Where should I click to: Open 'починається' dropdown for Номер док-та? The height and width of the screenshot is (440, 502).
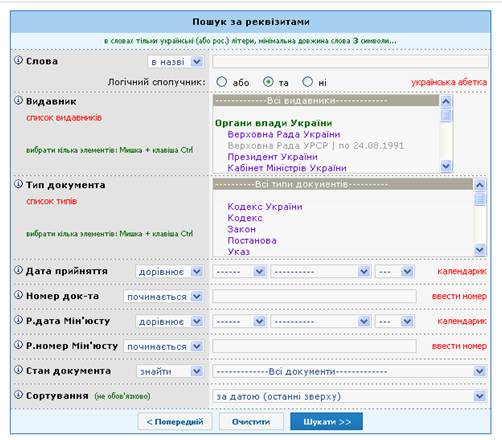click(x=164, y=297)
